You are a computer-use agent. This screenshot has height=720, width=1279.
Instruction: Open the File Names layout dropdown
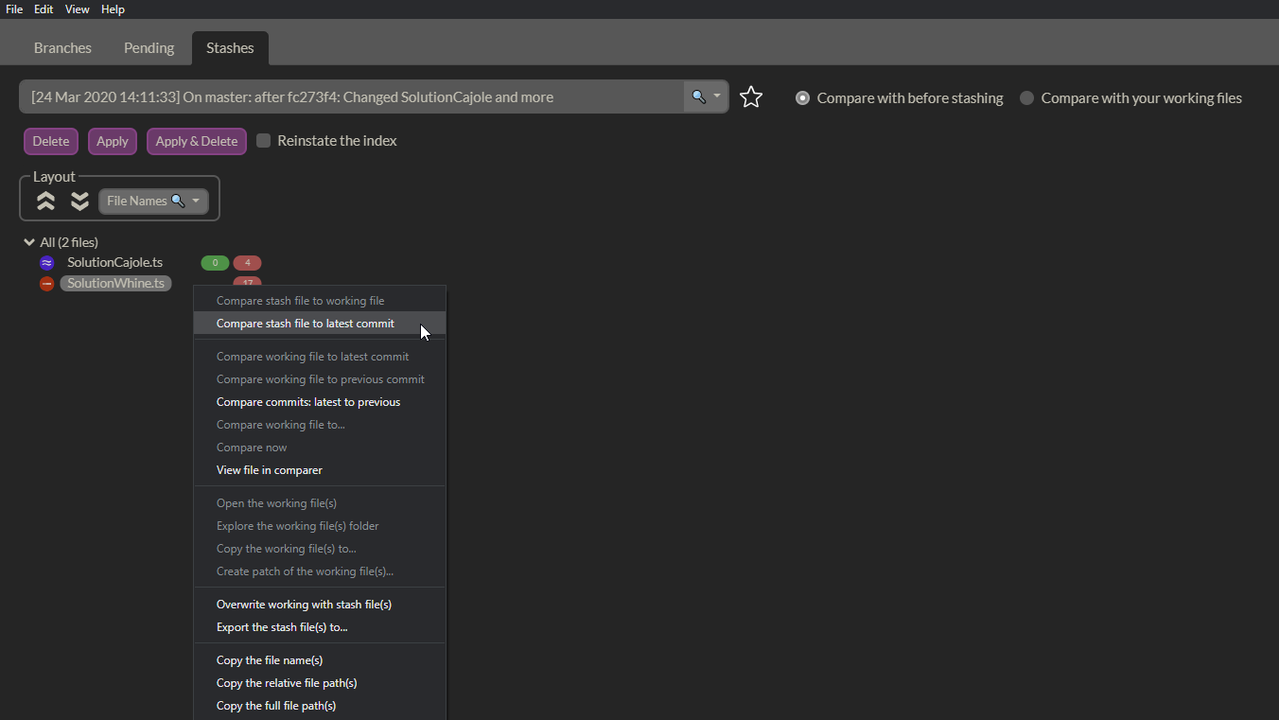[x=153, y=201]
